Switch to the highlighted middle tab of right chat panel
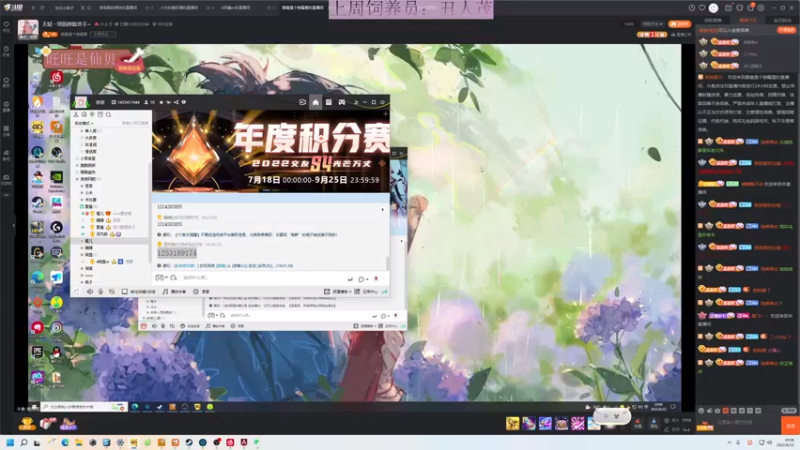Screen dimensions: 800x450 748,20
